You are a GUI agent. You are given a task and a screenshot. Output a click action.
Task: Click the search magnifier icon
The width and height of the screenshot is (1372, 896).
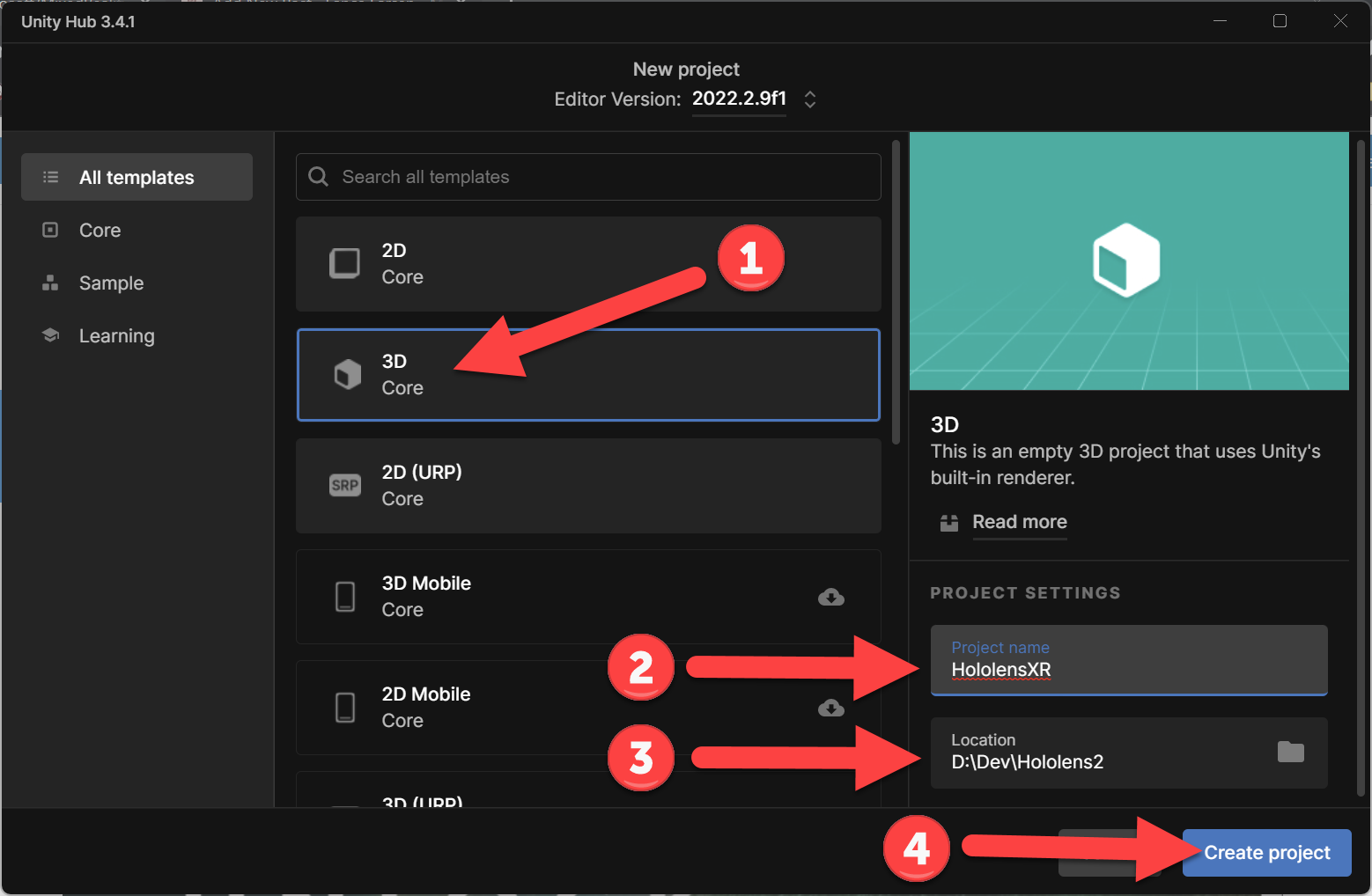(x=318, y=177)
